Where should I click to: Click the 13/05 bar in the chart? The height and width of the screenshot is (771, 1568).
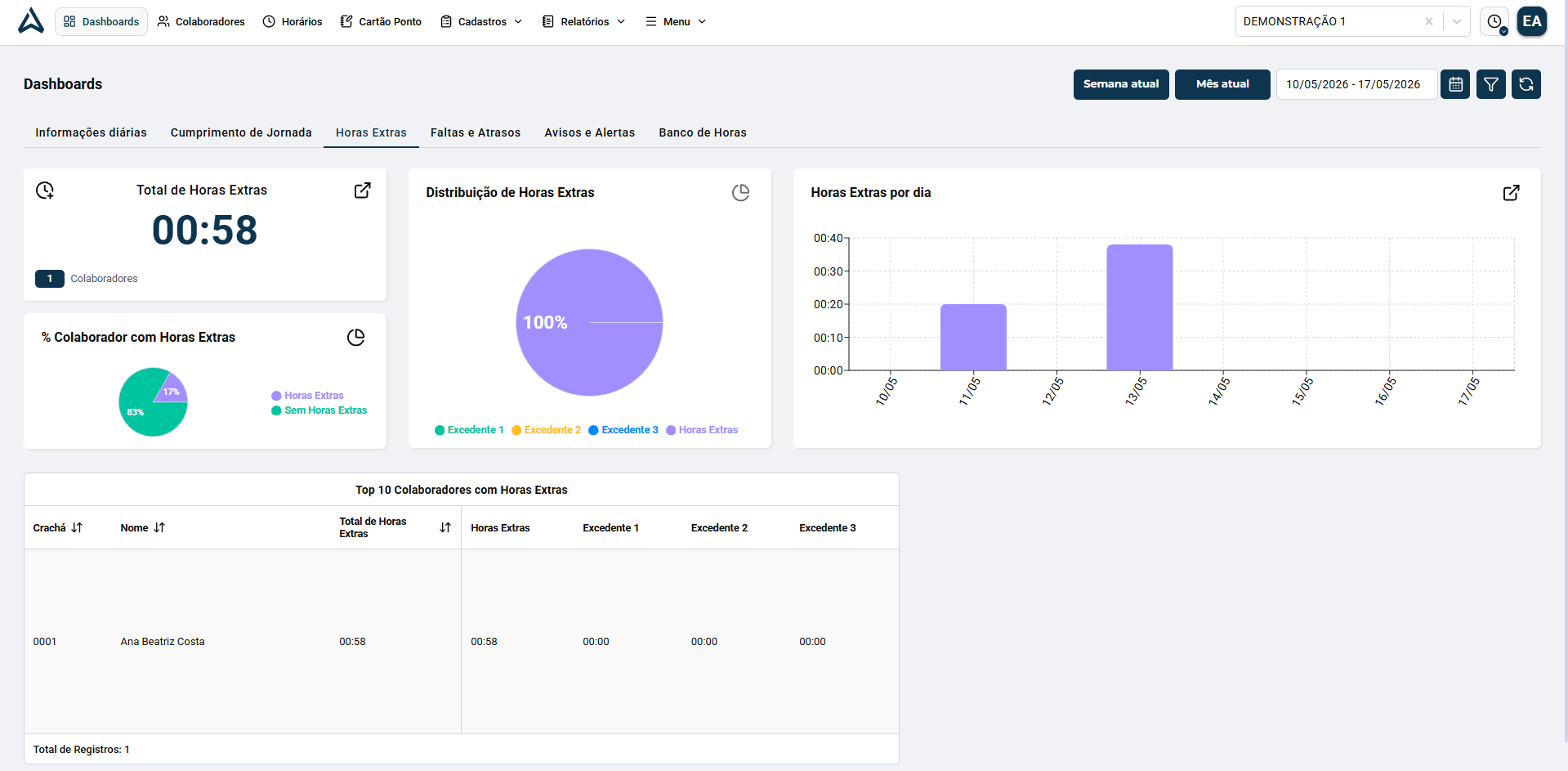[x=1140, y=307]
